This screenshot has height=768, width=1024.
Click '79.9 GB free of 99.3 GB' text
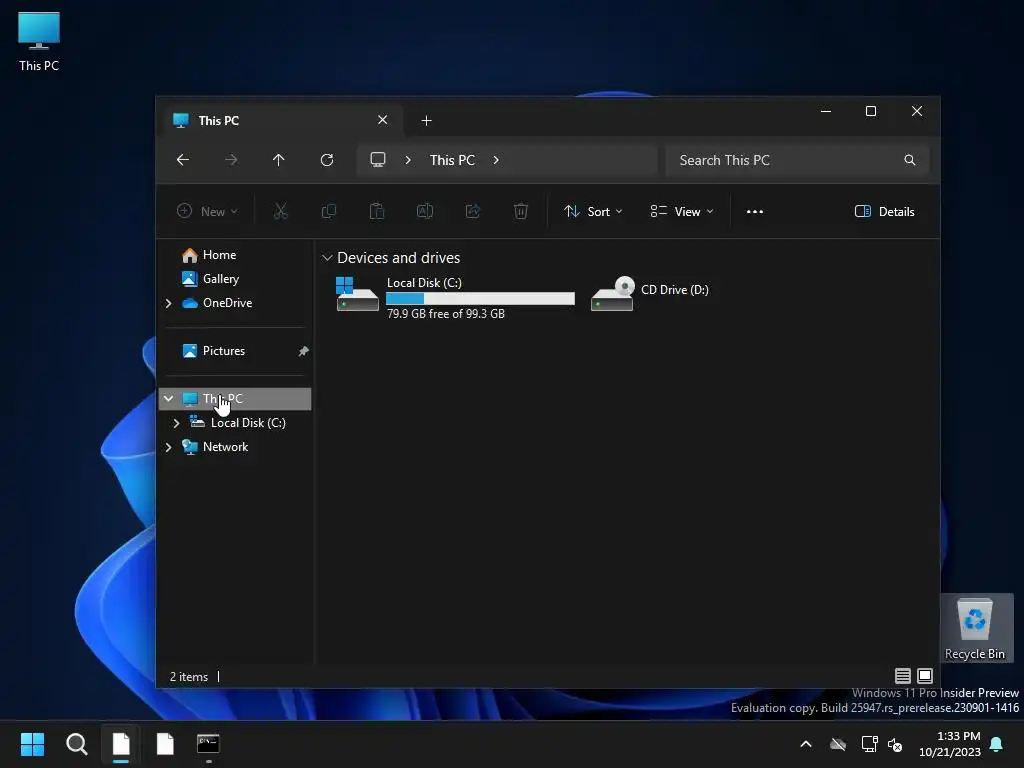click(446, 314)
